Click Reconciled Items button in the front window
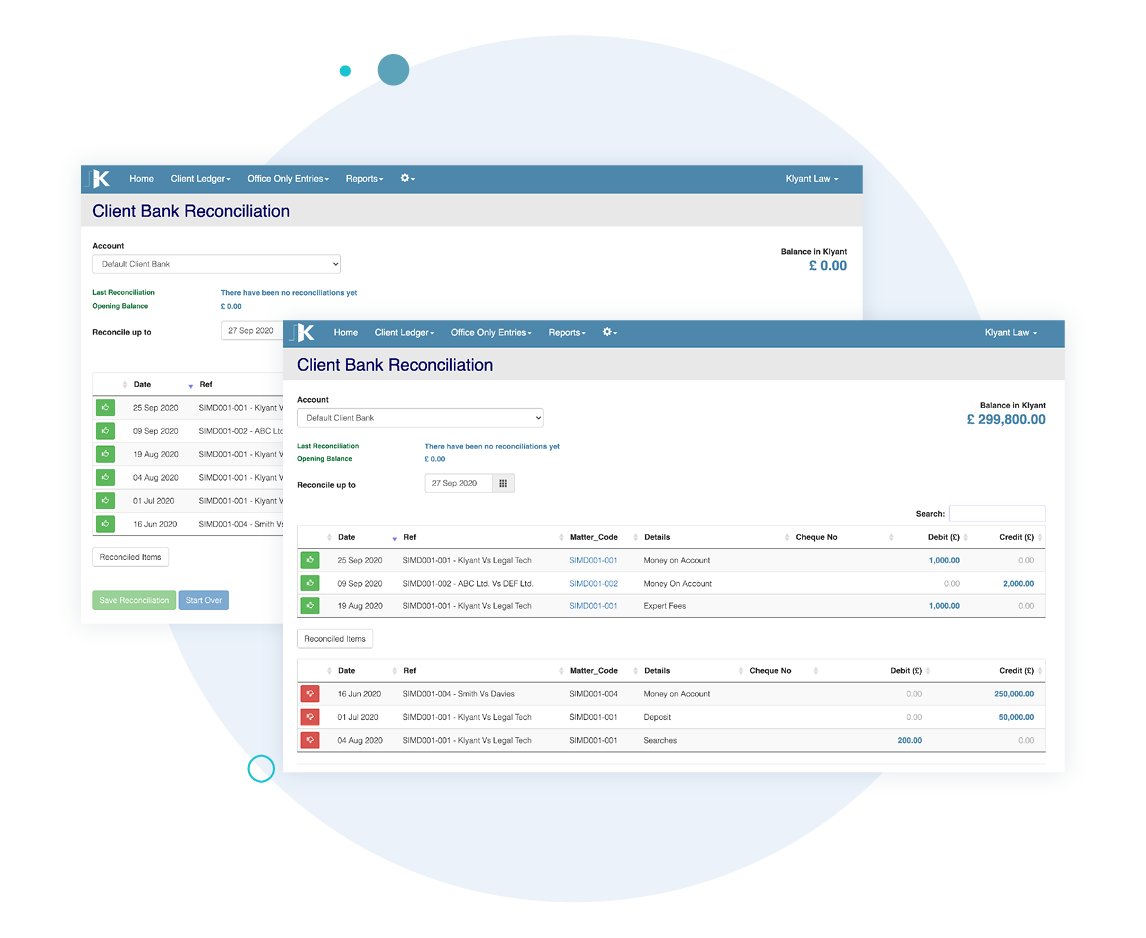The height and width of the screenshot is (938, 1146). click(x=335, y=639)
